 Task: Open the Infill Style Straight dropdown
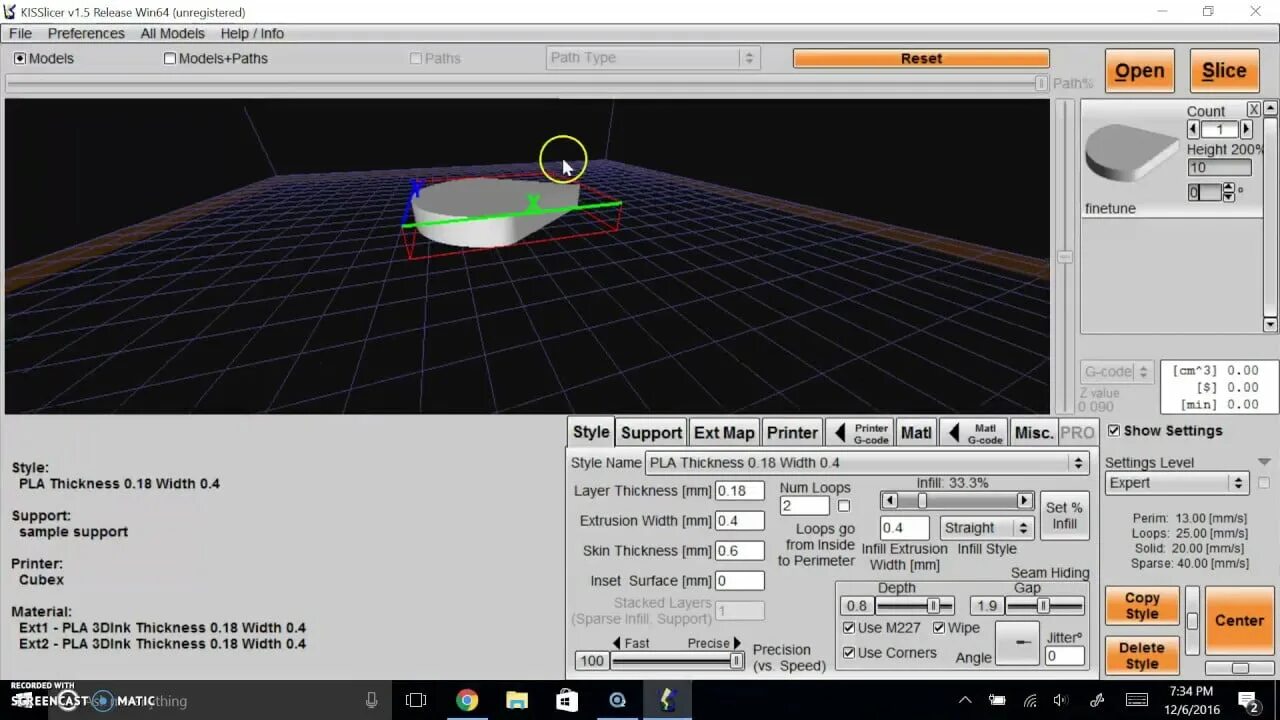(986, 527)
